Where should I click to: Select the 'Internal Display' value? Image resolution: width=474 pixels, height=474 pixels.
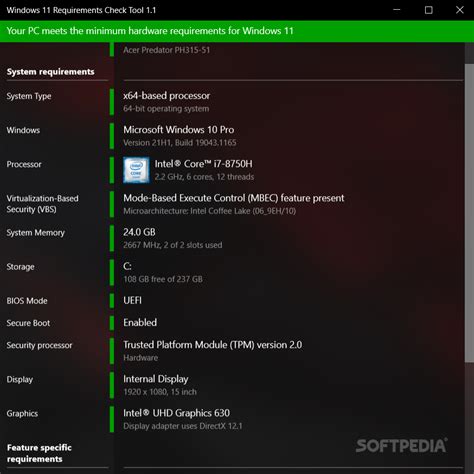156,379
